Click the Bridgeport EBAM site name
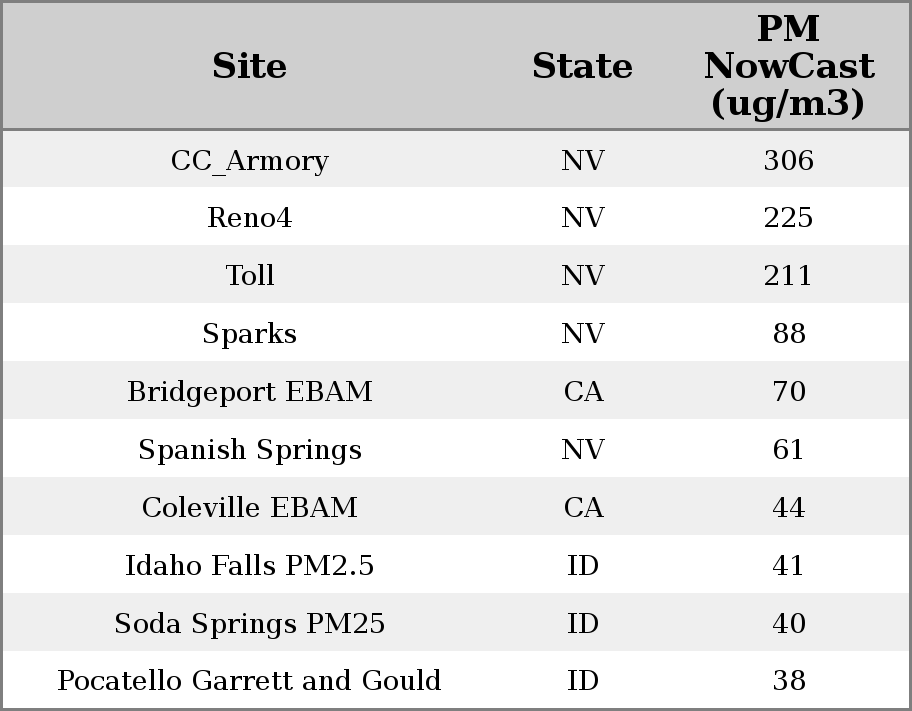The height and width of the screenshot is (711, 912). [249, 392]
